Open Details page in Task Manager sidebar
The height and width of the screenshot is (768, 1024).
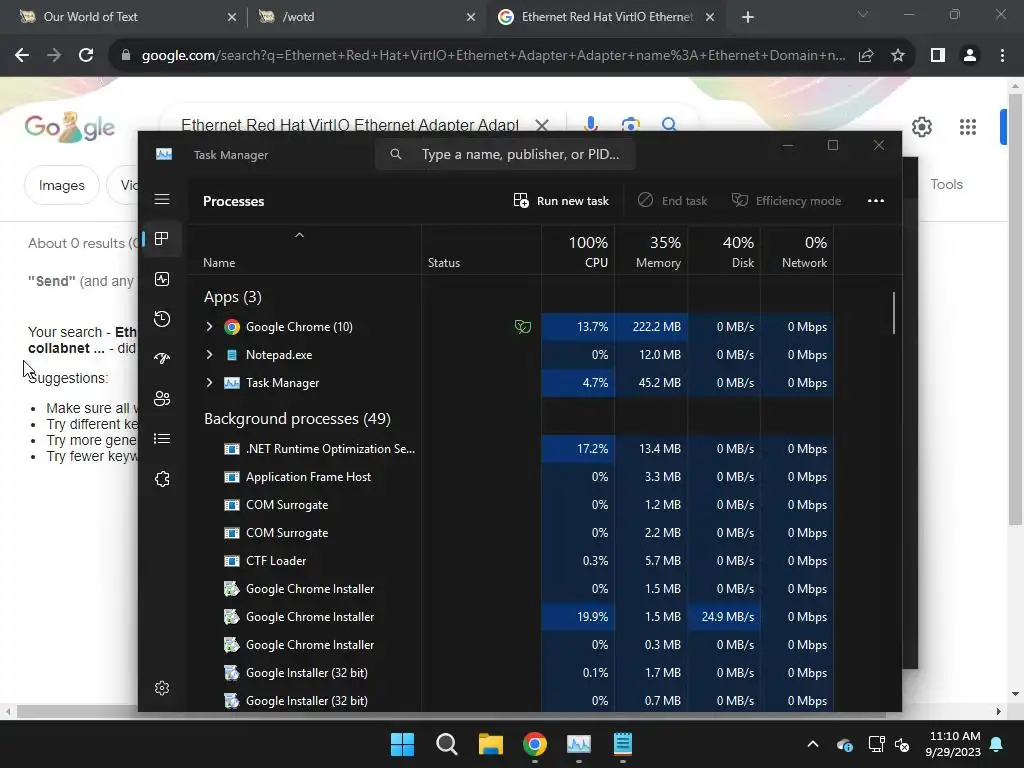162,439
